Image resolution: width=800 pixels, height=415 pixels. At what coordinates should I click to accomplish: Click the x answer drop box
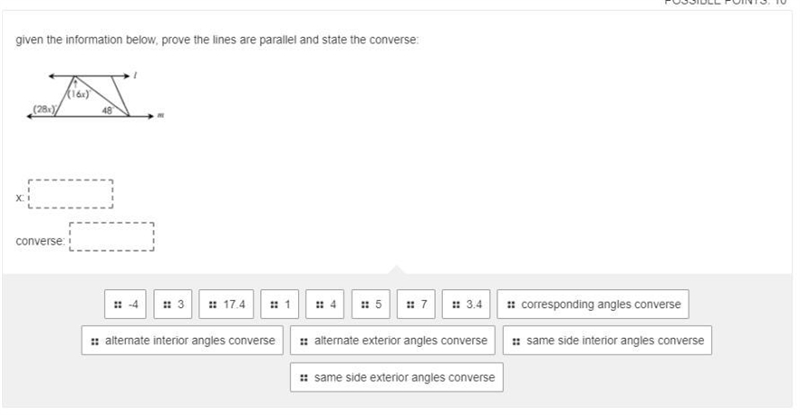coord(71,194)
